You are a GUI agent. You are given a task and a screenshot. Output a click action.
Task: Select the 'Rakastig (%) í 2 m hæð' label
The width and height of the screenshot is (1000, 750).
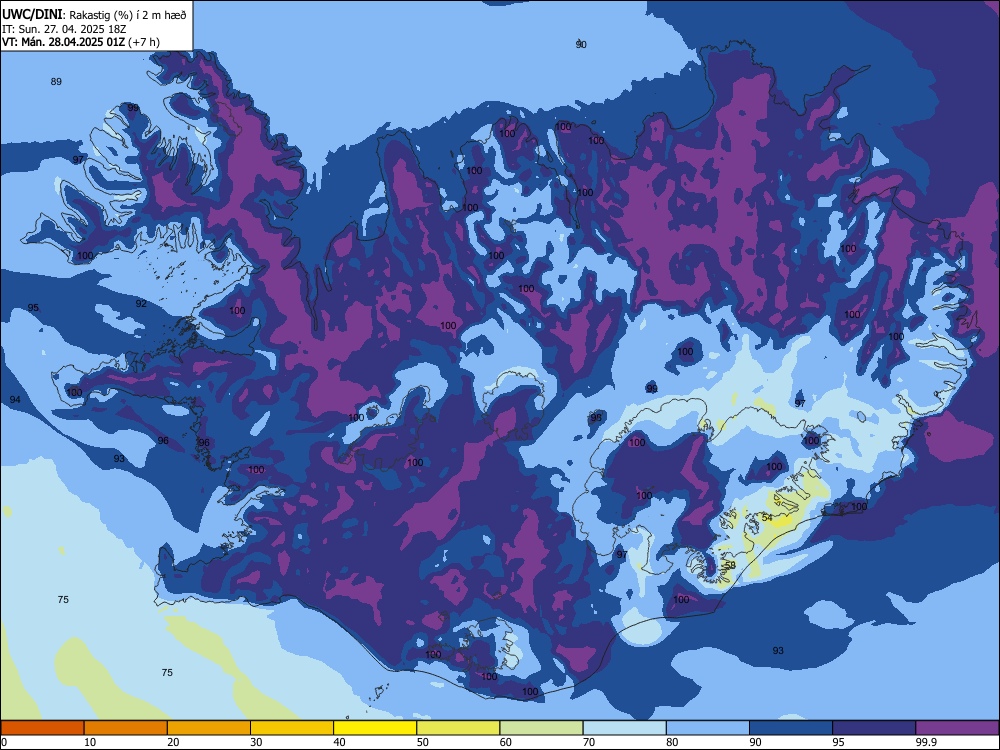tap(128, 15)
